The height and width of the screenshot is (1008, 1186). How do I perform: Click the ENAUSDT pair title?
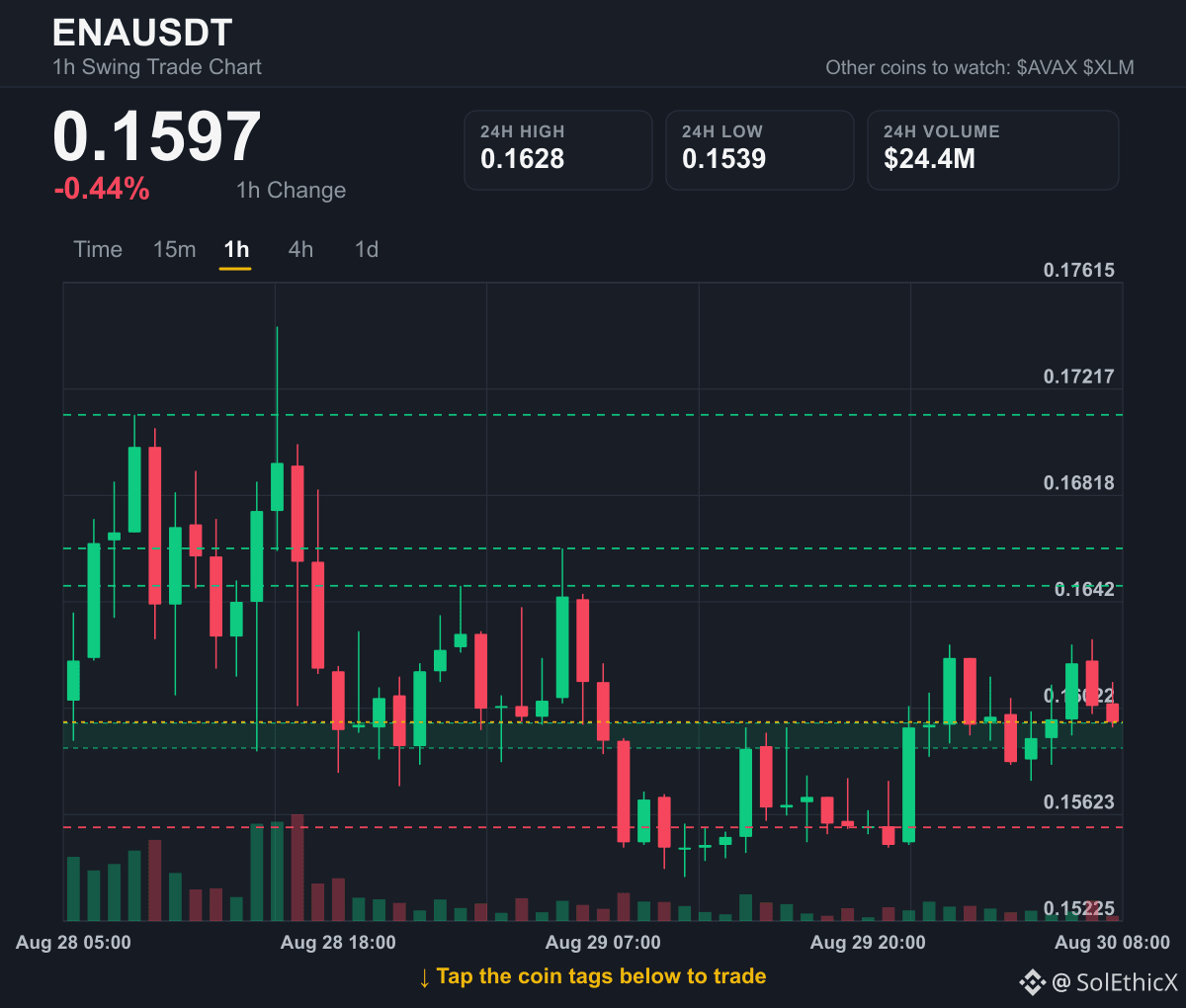click(142, 33)
